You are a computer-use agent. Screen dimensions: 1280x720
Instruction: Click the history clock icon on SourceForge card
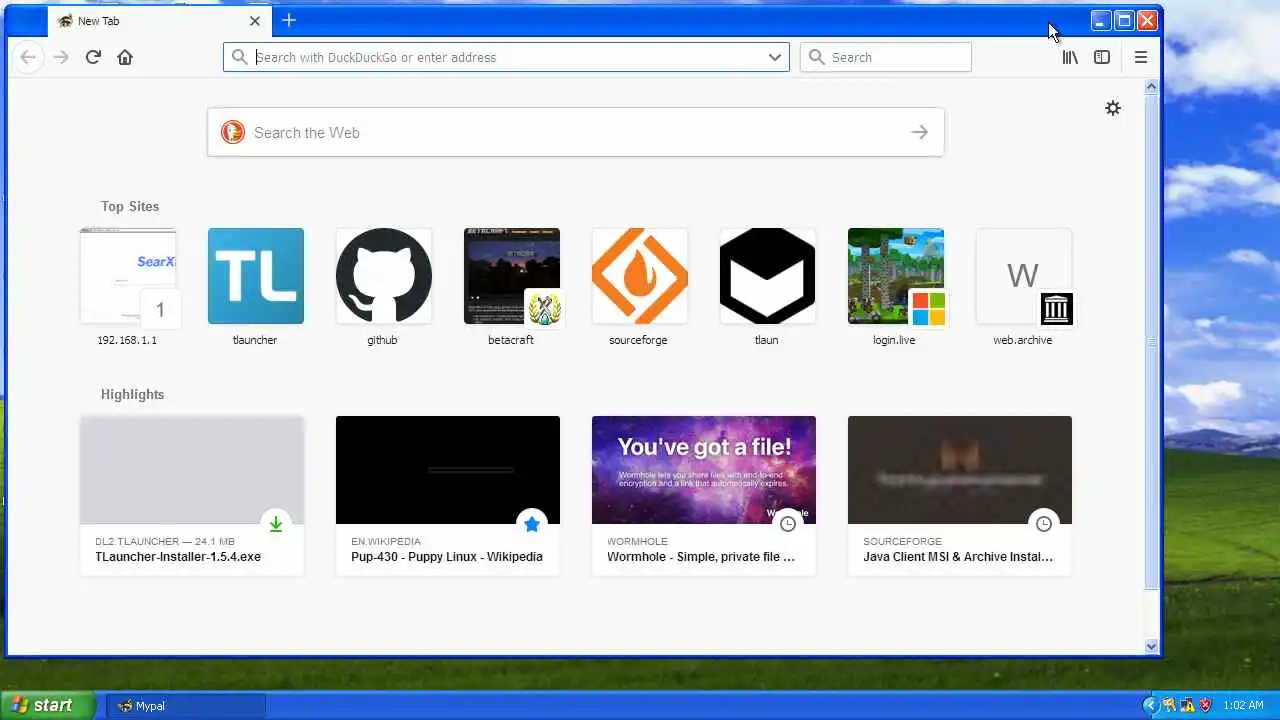[1044, 524]
